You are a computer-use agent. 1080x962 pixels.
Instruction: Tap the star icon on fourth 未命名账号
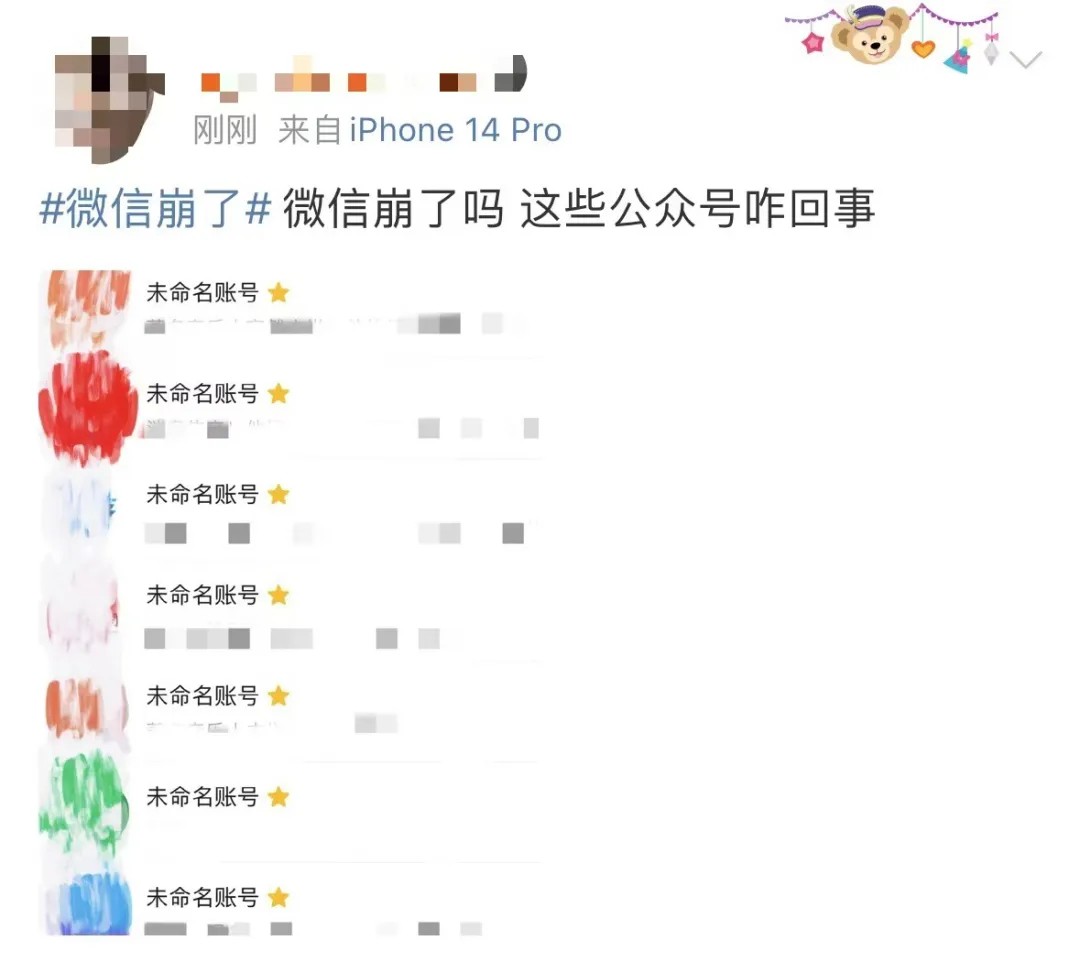pyautogui.click(x=278, y=595)
